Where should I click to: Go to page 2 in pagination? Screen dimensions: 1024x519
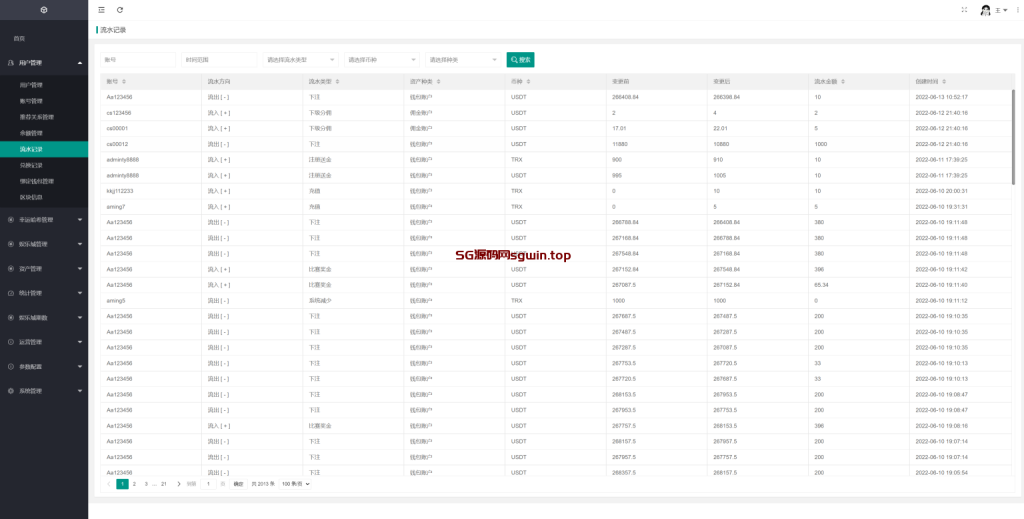134,484
